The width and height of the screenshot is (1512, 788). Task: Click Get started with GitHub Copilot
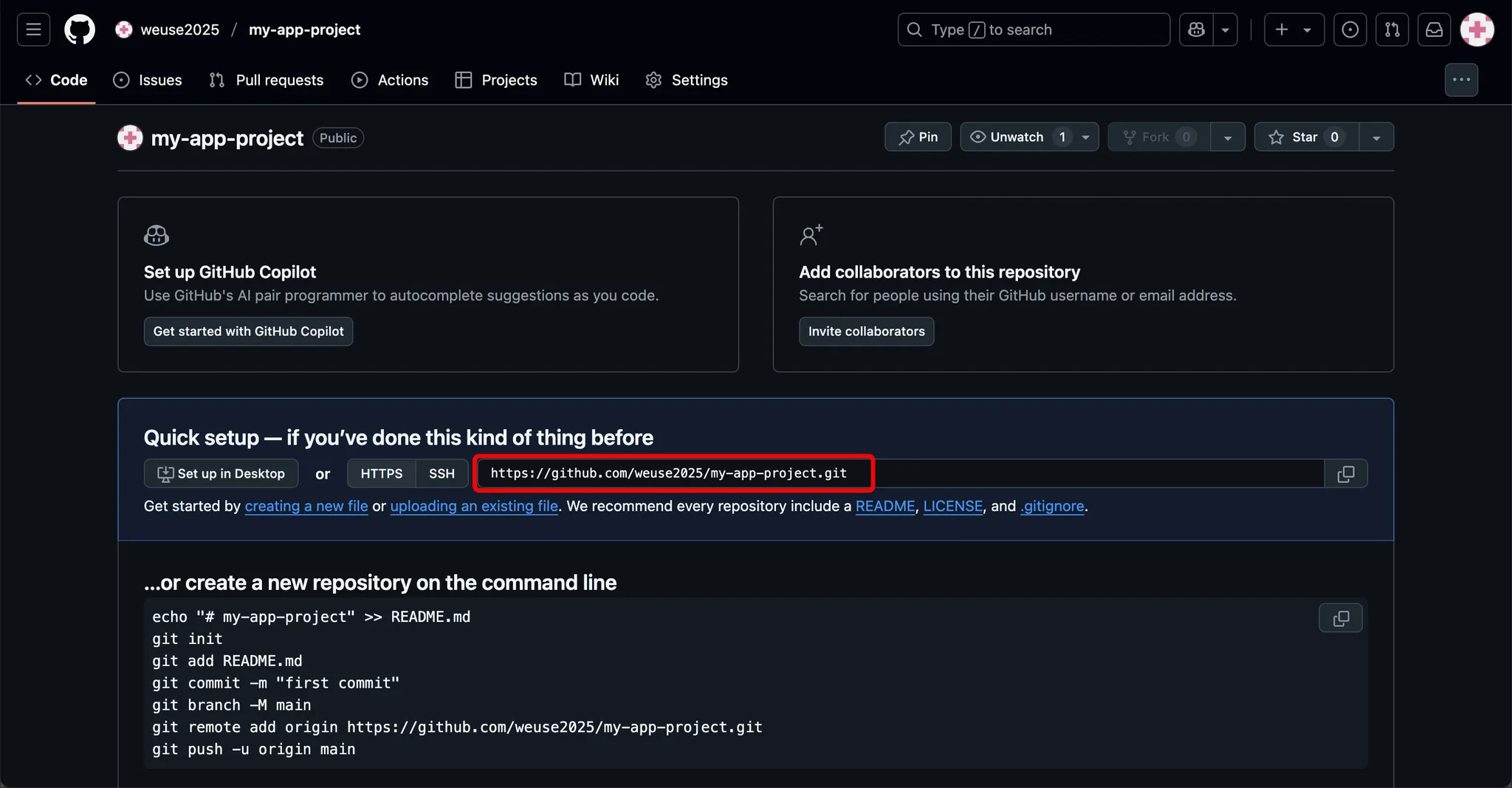click(248, 332)
